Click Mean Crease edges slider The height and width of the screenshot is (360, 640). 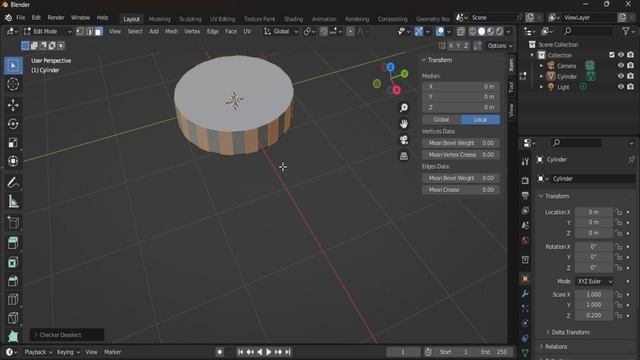(x=461, y=190)
